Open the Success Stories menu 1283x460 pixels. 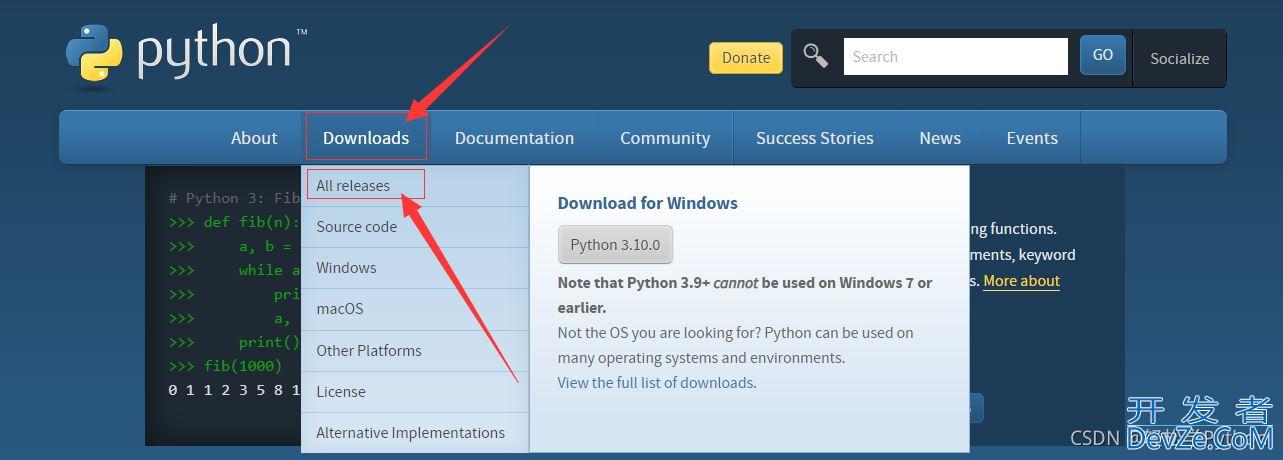click(815, 138)
